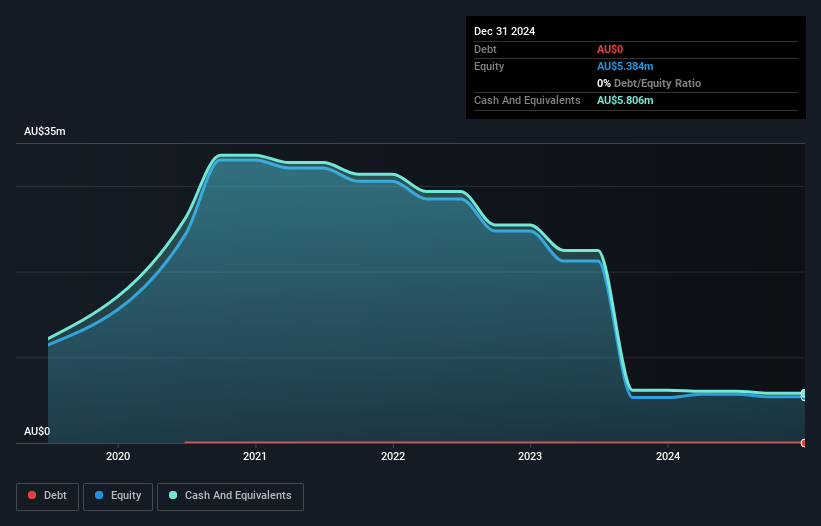
Task: Click the teal Cash And Equivalents legend dot
Action: [x=173, y=495]
